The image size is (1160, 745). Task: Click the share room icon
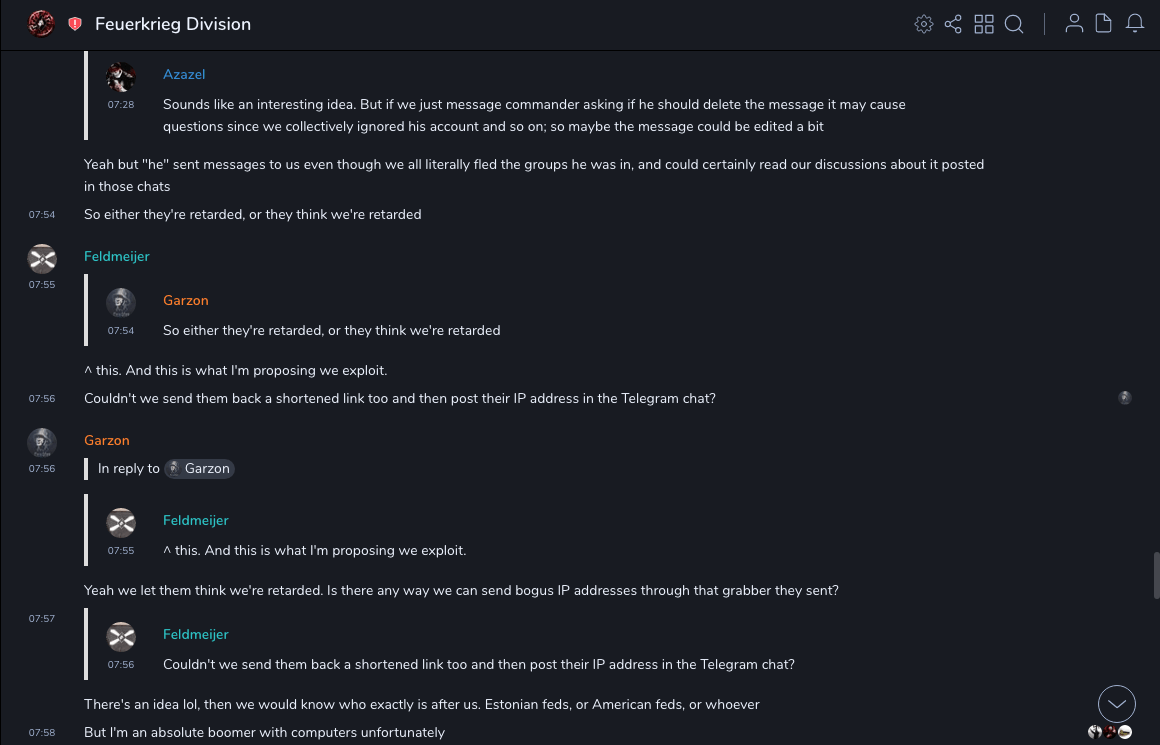click(x=953, y=24)
